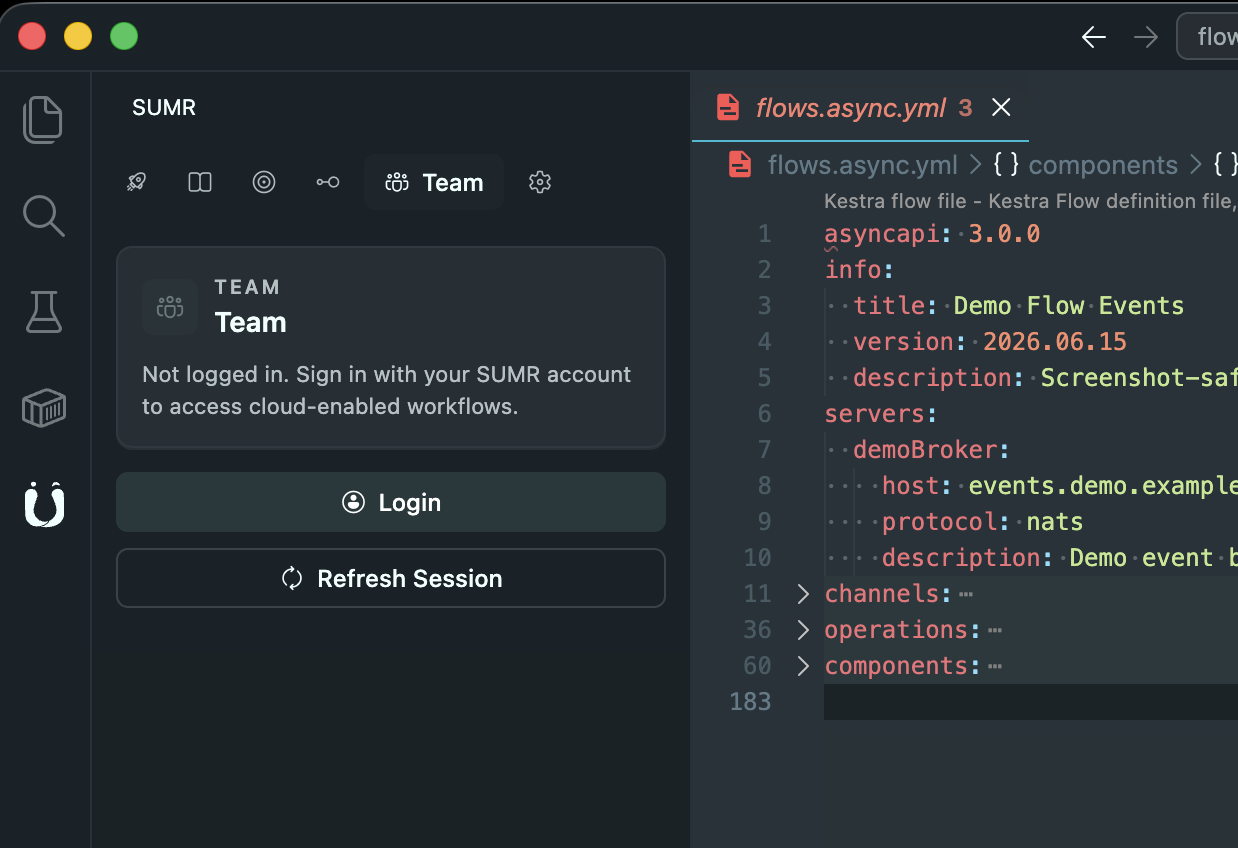Click the nats protocol value
1238x848 pixels.
point(1055,522)
